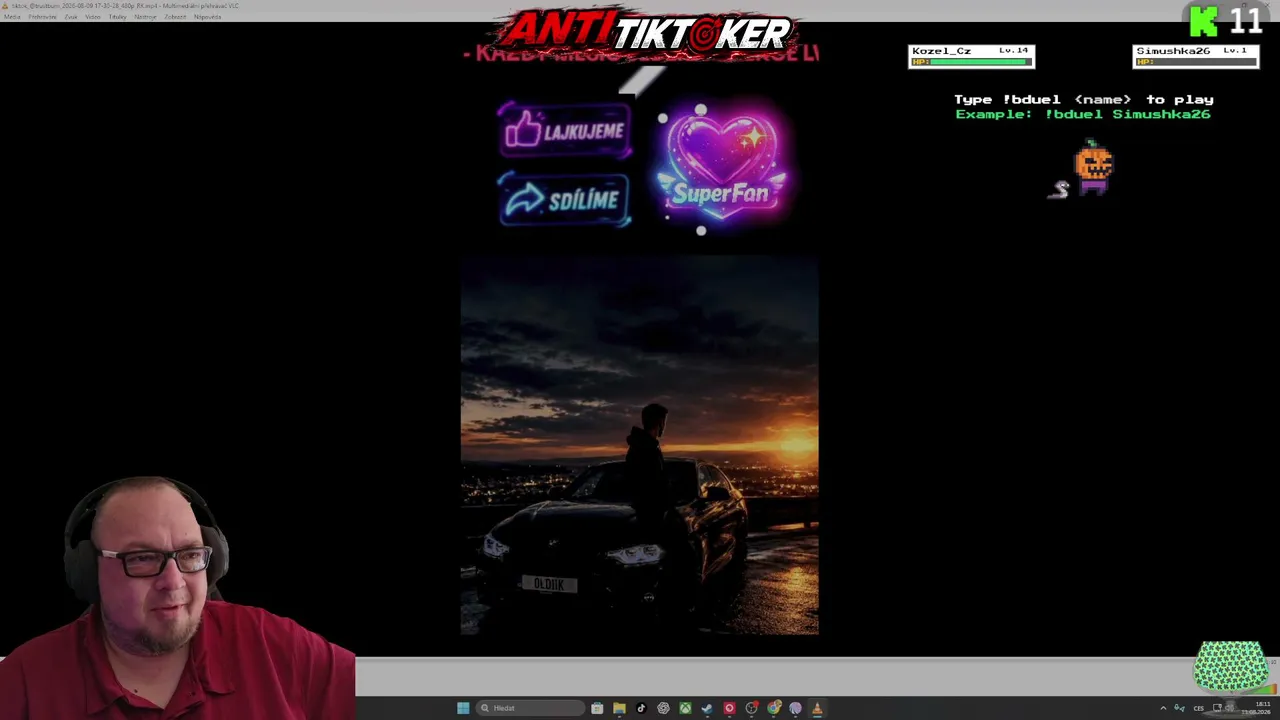Open the Zvuk menu
This screenshot has width=1280, height=720.
coord(70,17)
